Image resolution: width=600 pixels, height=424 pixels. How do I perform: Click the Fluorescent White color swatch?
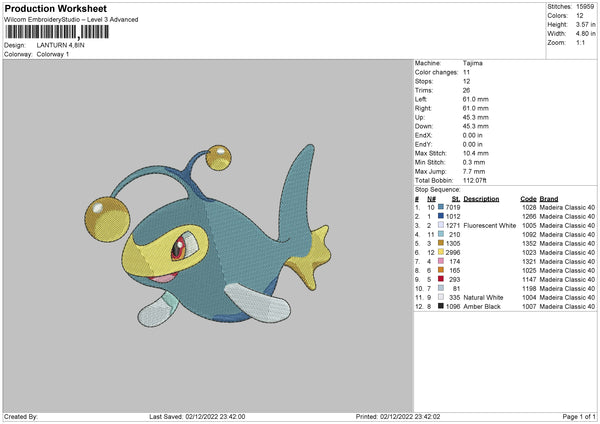[x=441, y=226]
